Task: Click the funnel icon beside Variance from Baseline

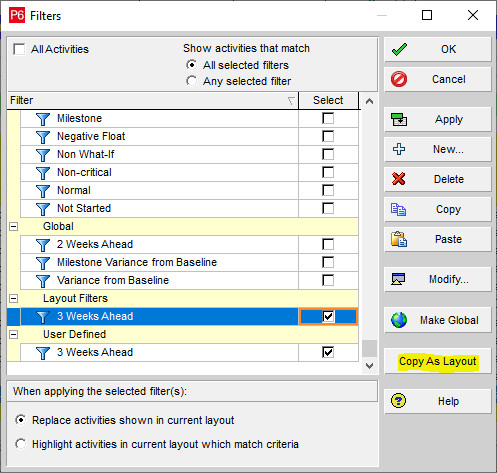Action: click(43, 281)
